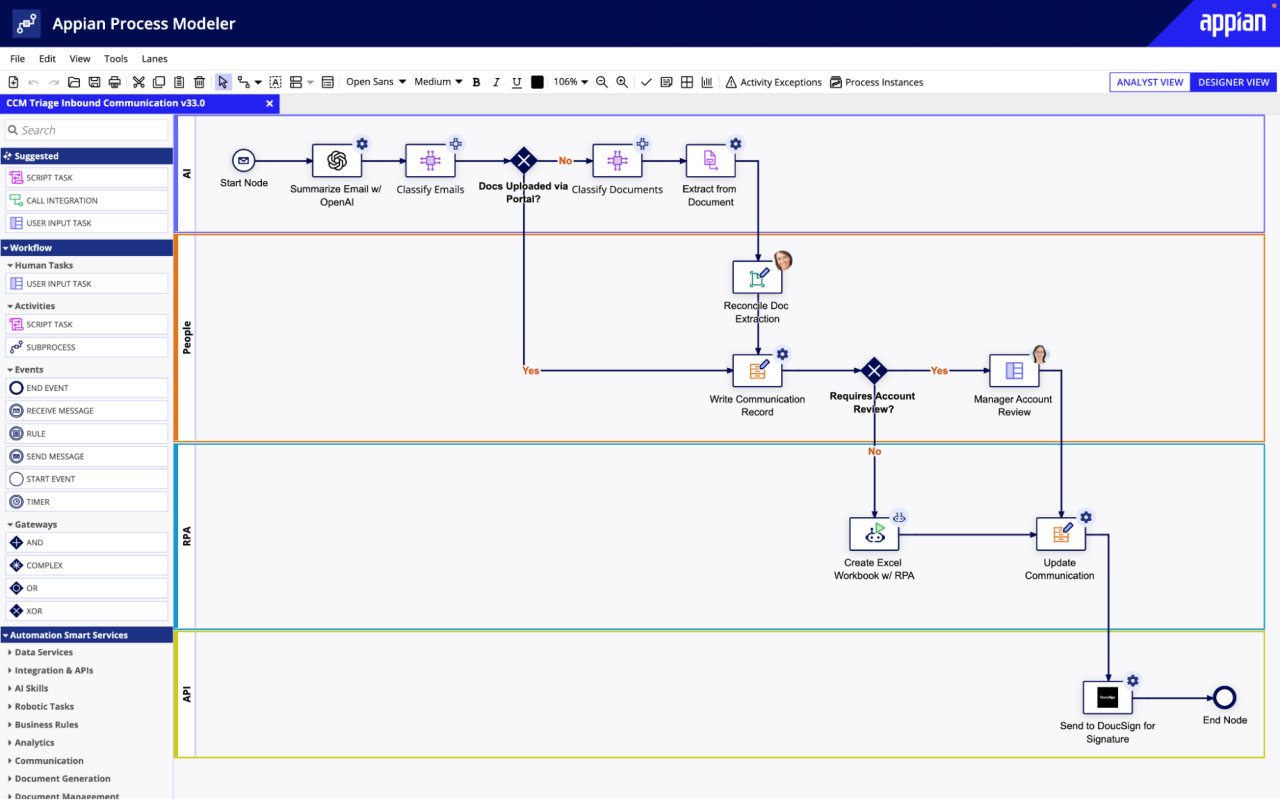Screen dimensions: 1280x800
Task: Collapse the Workflow palette section
Action: 87,247
